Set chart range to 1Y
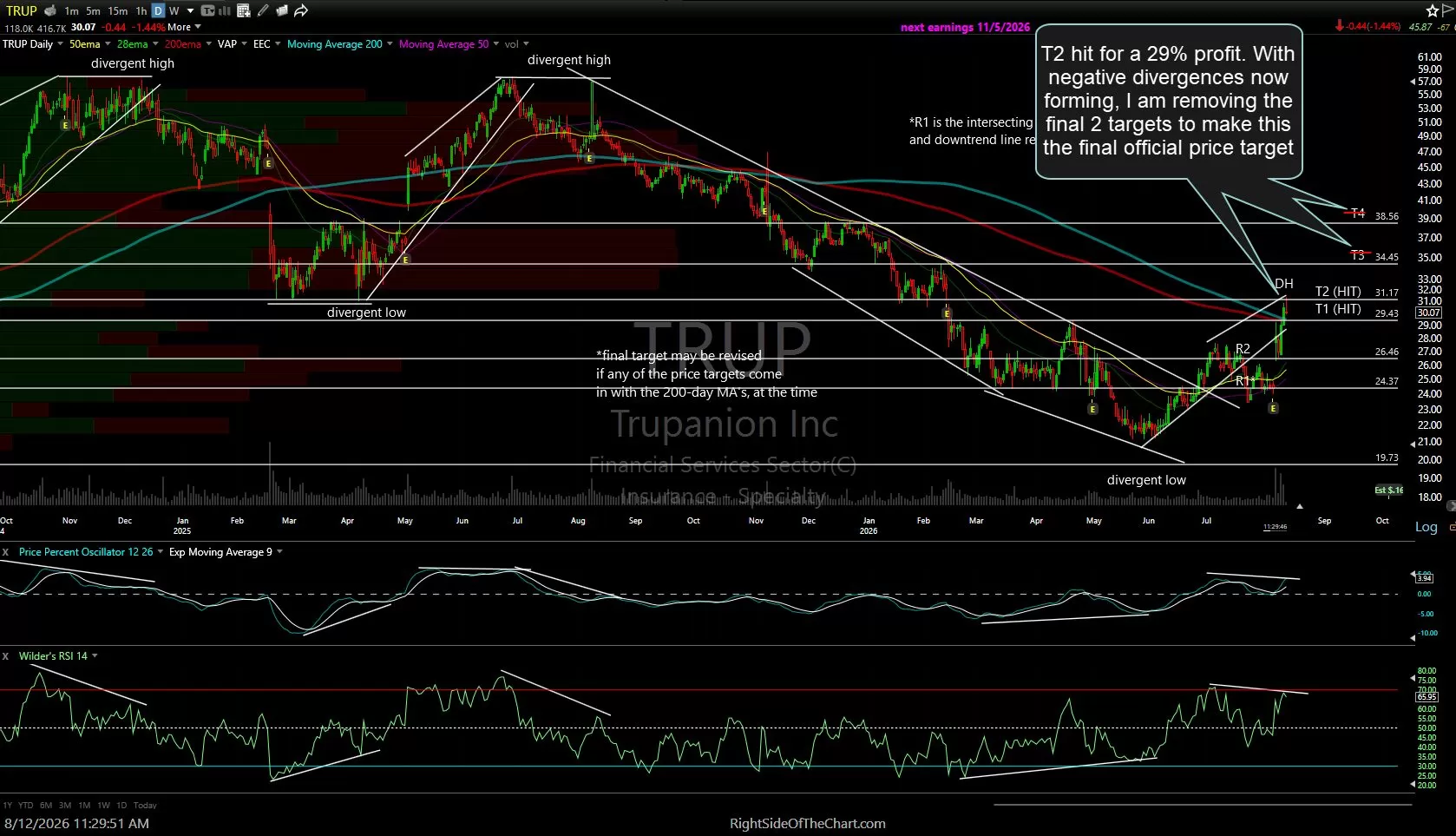This screenshot has height=836, width=1456. coord(8,806)
